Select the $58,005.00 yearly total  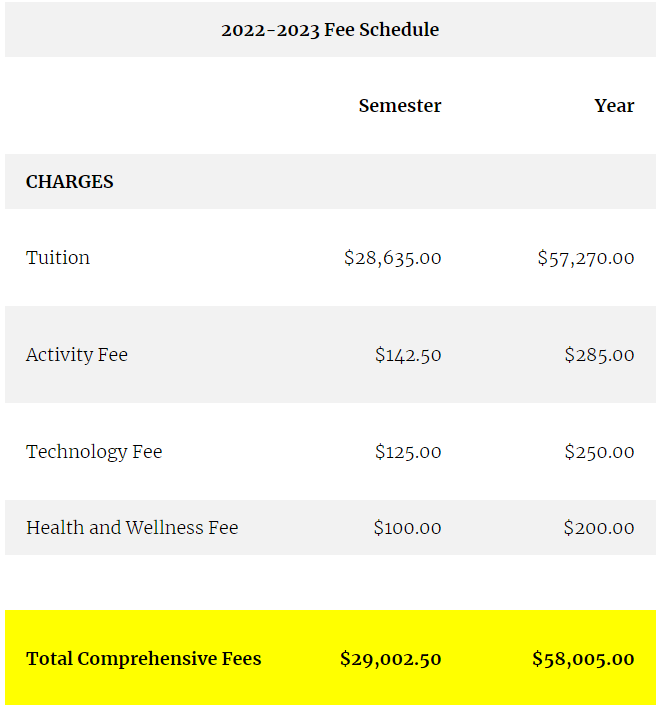pyautogui.click(x=583, y=659)
